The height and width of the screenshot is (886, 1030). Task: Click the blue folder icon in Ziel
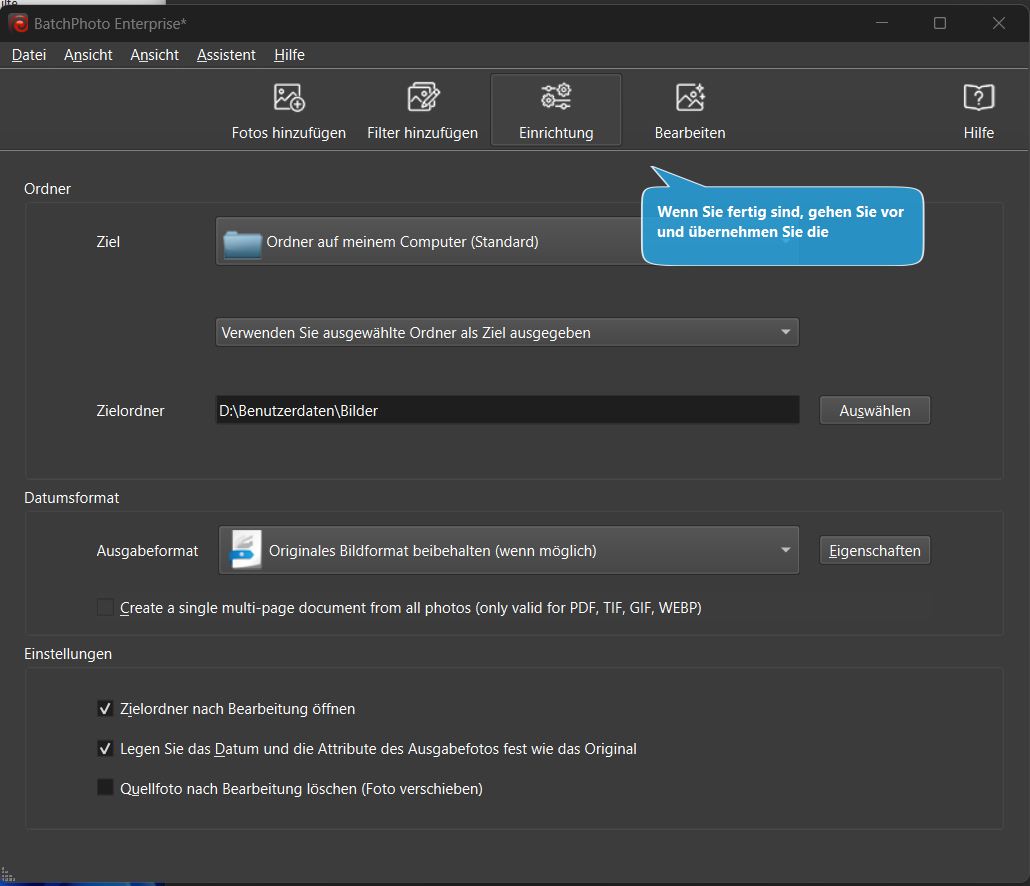242,243
